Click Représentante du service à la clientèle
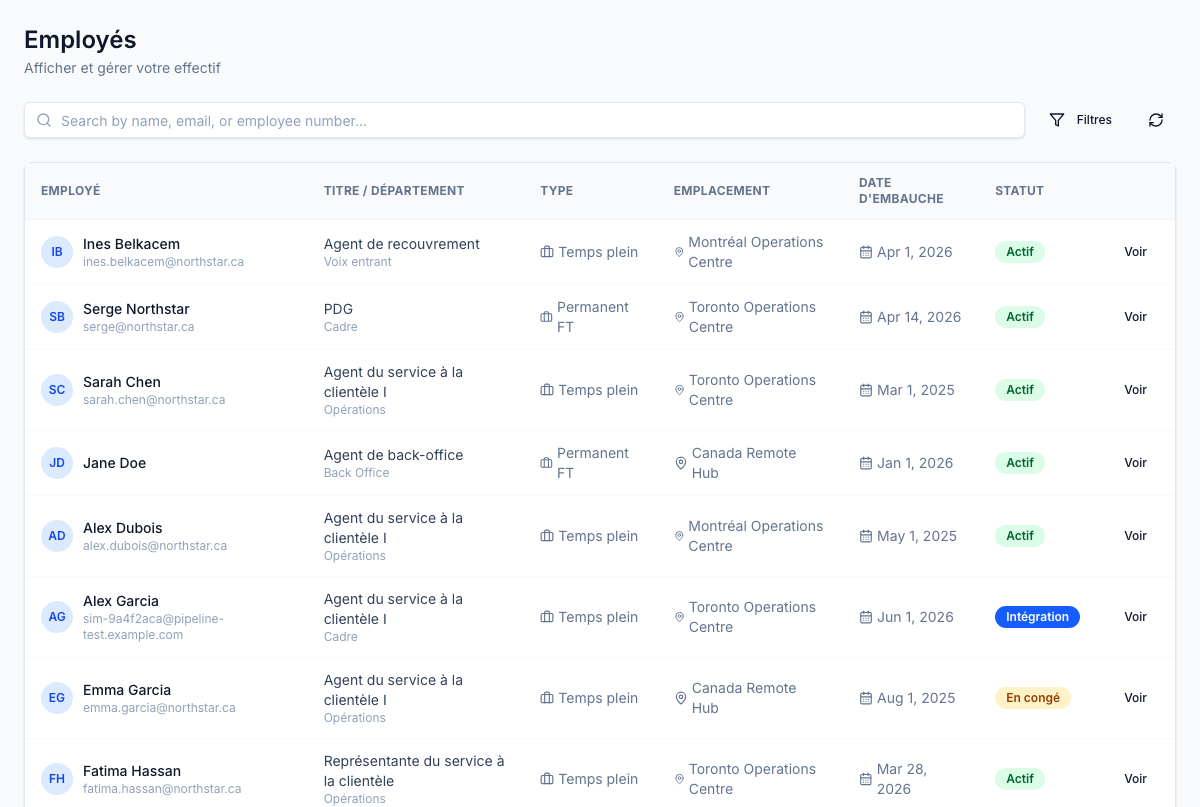 point(414,771)
